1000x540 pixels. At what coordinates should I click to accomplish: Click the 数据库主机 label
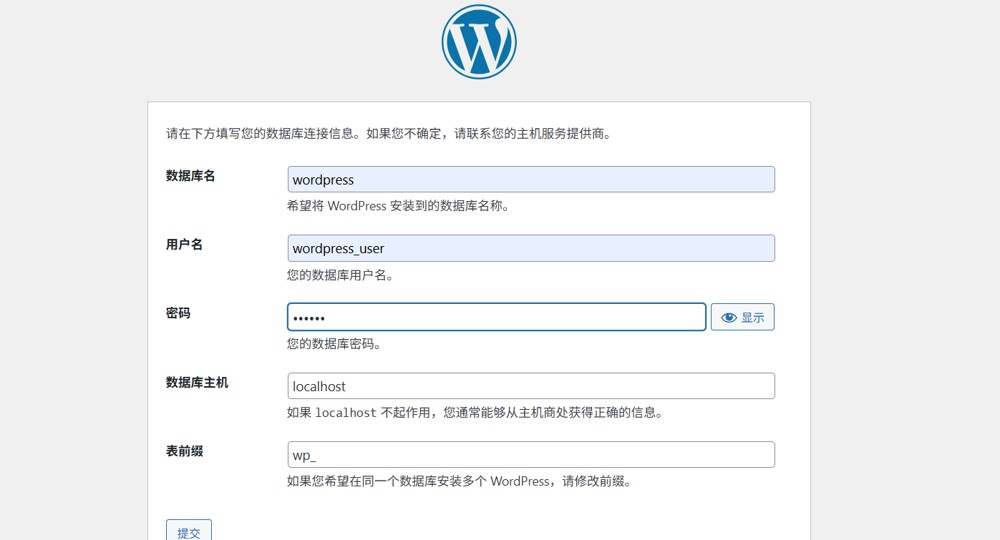[x=197, y=382]
